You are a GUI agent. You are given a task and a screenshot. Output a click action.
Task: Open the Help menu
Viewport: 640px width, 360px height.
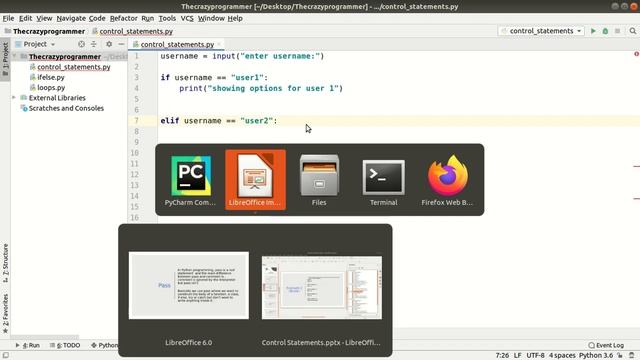(x=235, y=18)
